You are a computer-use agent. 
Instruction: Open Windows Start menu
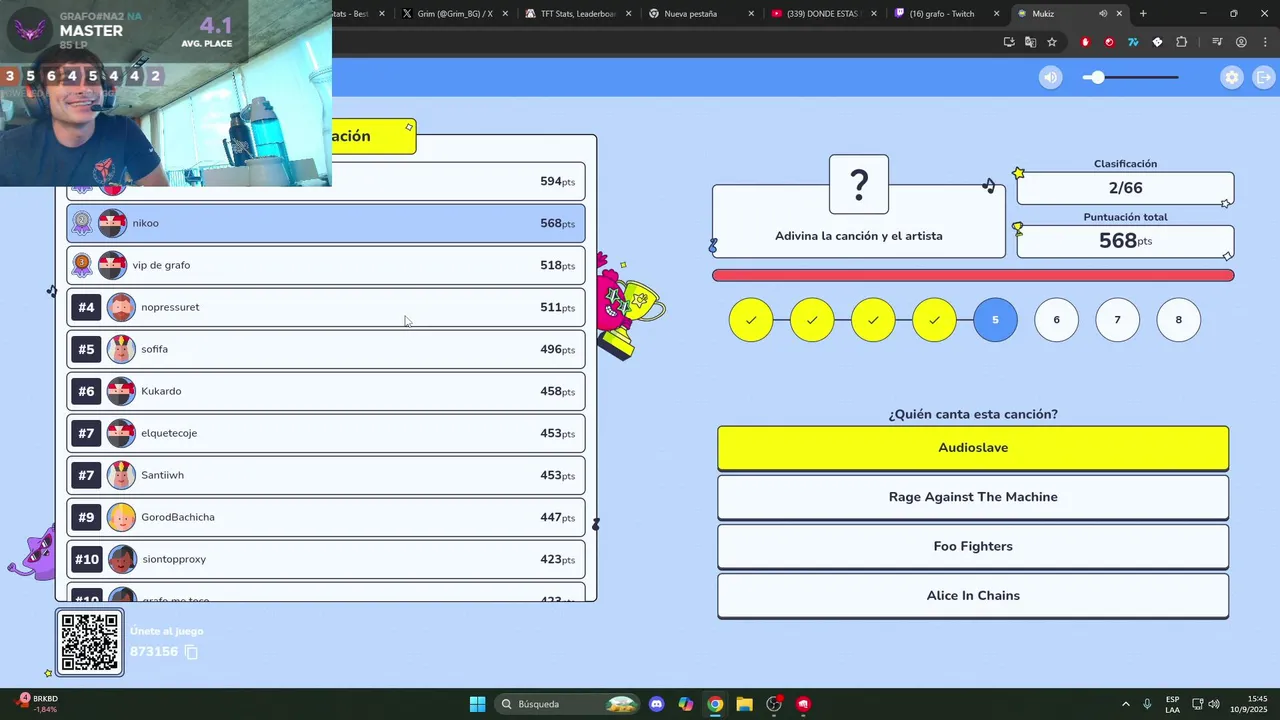477,704
